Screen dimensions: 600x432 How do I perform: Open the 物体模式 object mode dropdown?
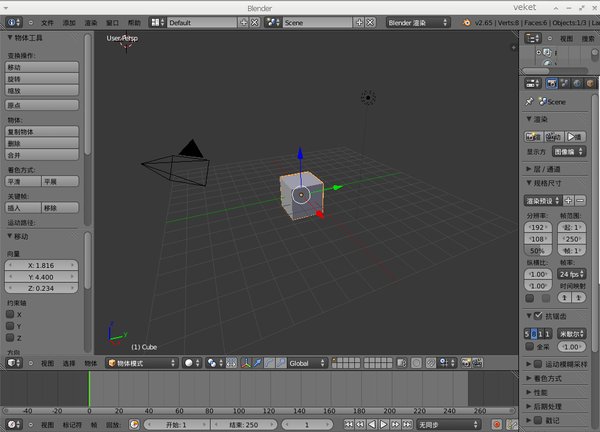coord(141,363)
